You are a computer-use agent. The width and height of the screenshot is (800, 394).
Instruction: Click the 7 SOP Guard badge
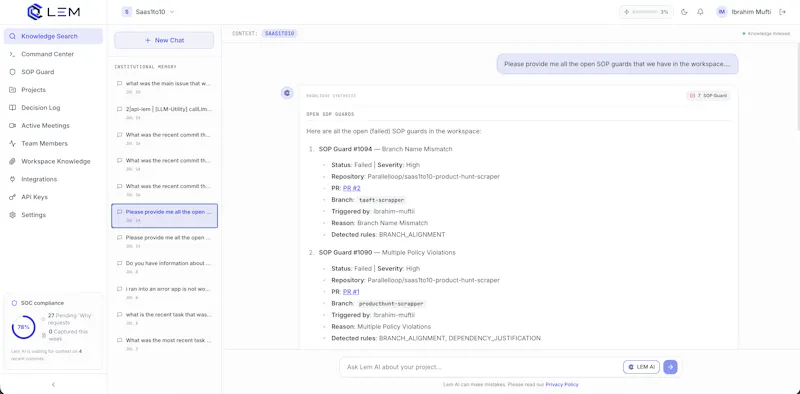tap(708, 95)
